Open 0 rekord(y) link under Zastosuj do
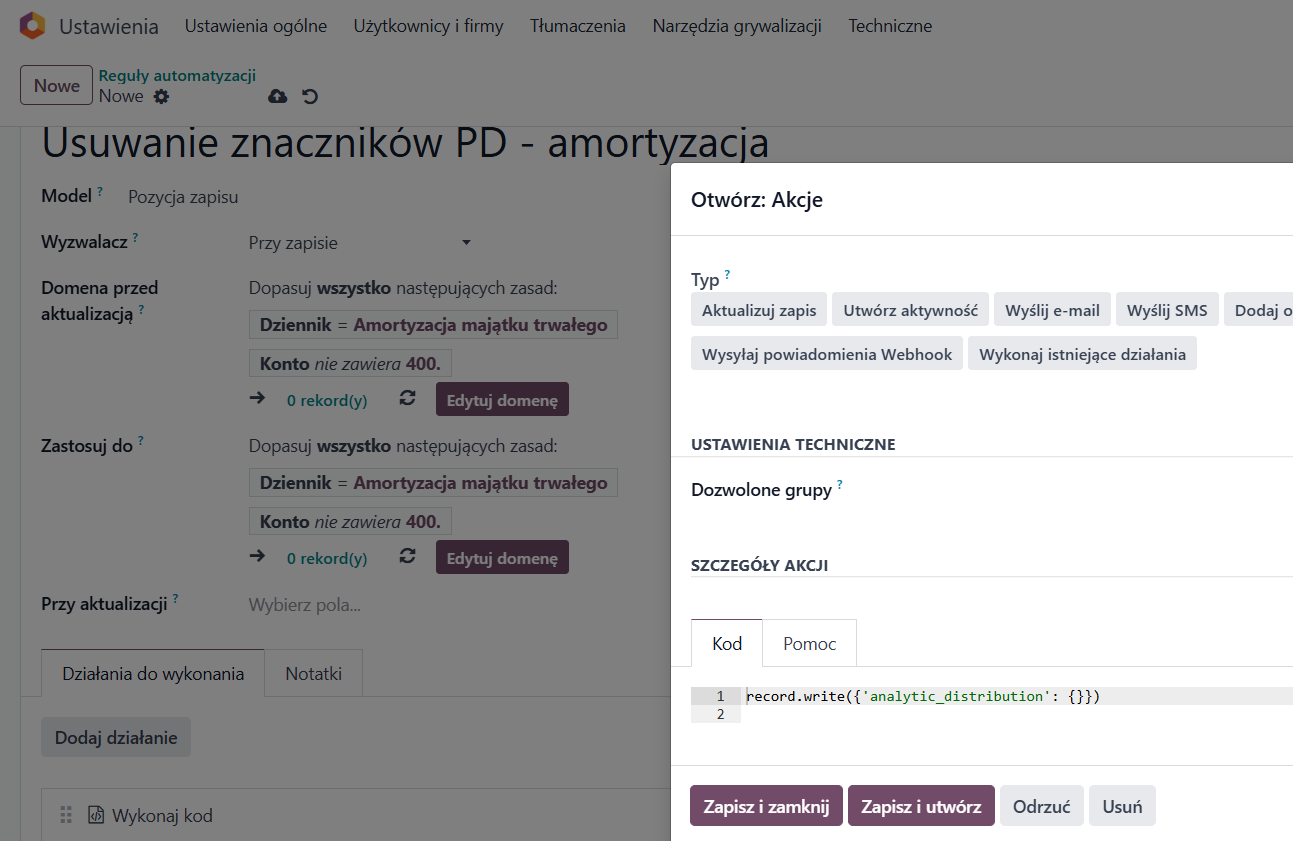1293x841 pixels. 327,558
